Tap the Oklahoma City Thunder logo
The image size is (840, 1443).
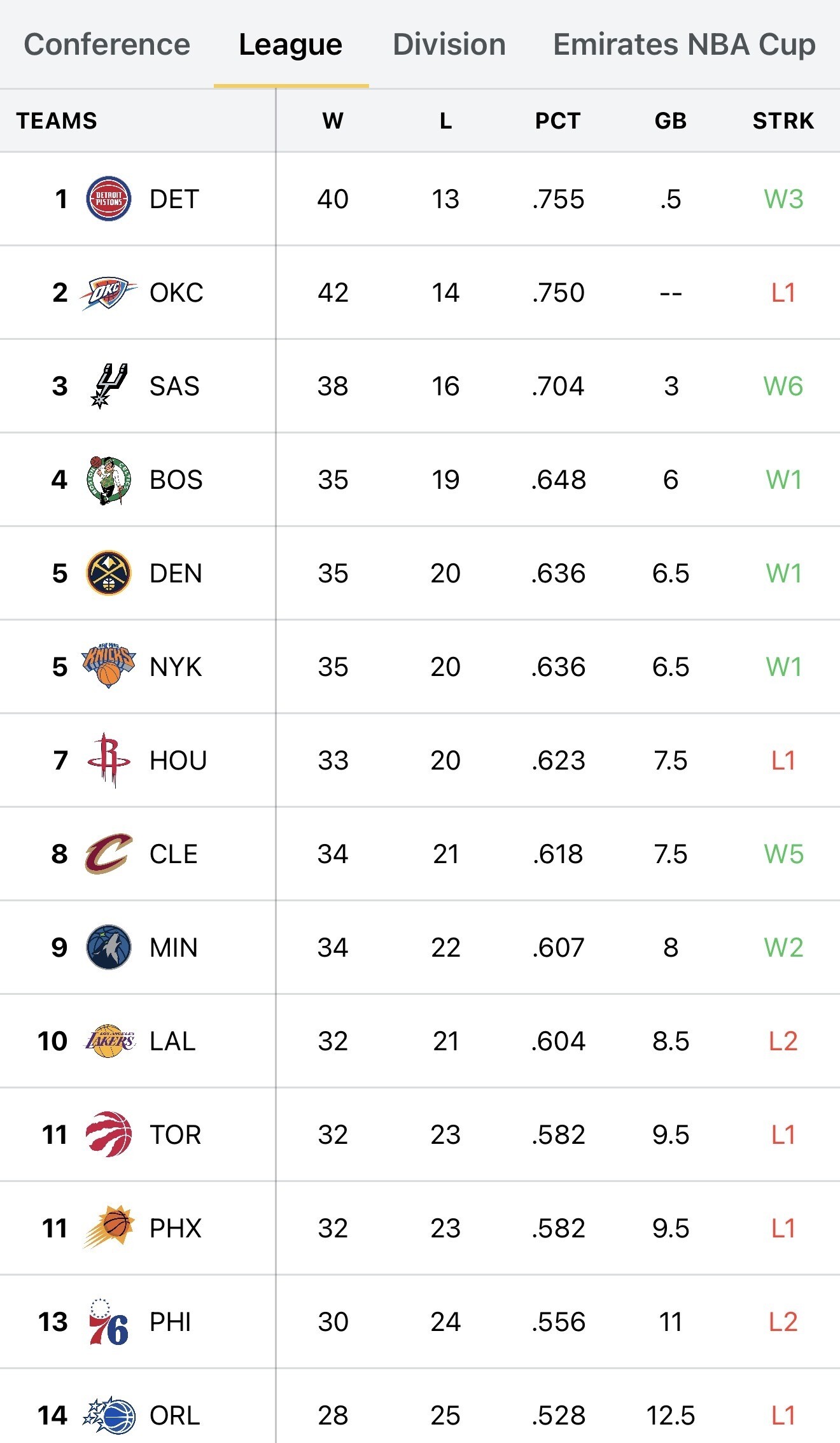click(109, 293)
